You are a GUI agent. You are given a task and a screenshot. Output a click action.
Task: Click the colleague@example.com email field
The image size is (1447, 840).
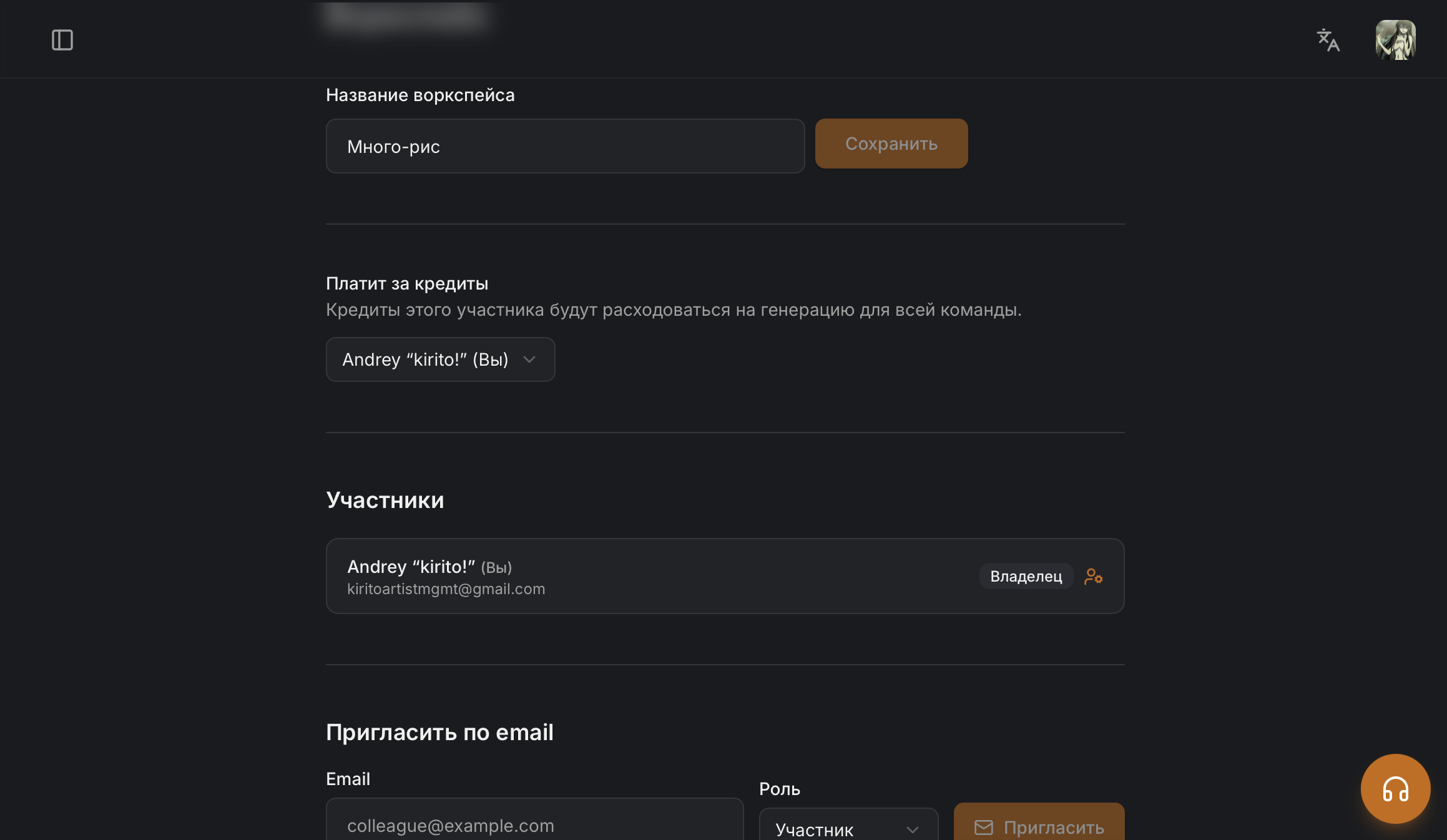click(534, 821)
